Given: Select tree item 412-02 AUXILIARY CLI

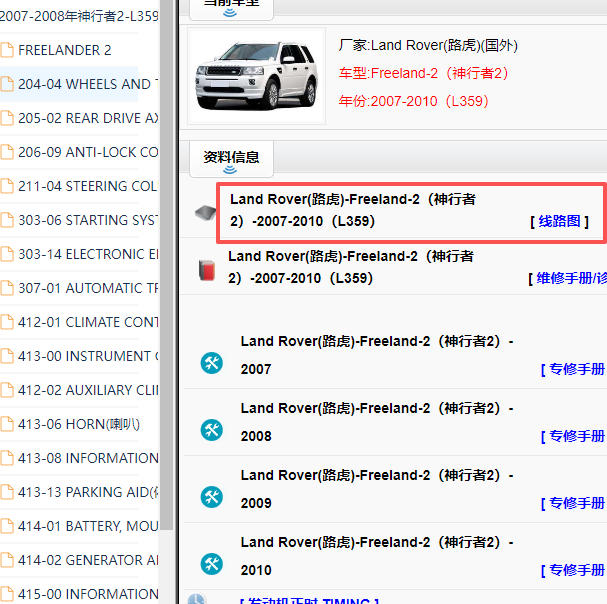Looking at the screenshot, I should click(88, 390).
